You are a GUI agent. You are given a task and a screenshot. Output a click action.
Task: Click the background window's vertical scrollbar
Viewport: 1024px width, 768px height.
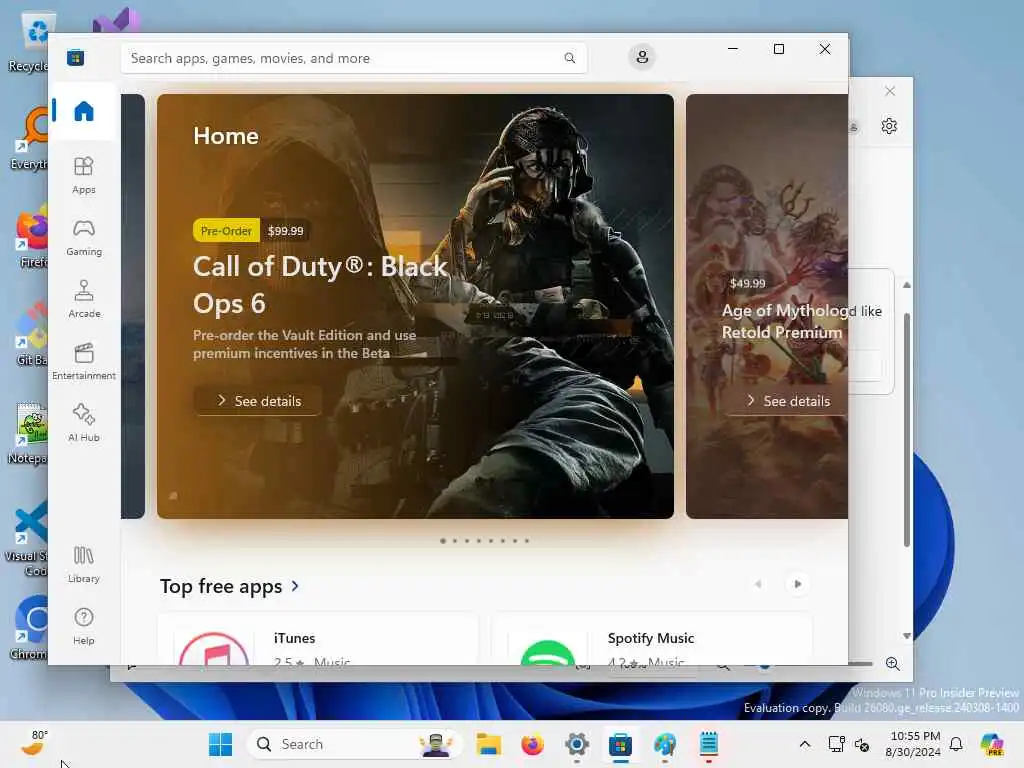point(906,430)
